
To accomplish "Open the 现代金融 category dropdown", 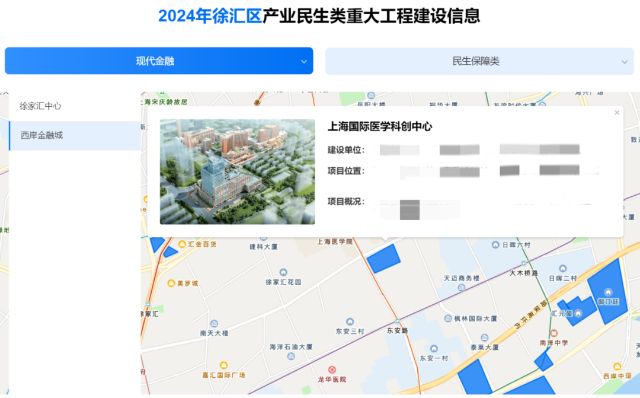I will [x=159, y=61].
